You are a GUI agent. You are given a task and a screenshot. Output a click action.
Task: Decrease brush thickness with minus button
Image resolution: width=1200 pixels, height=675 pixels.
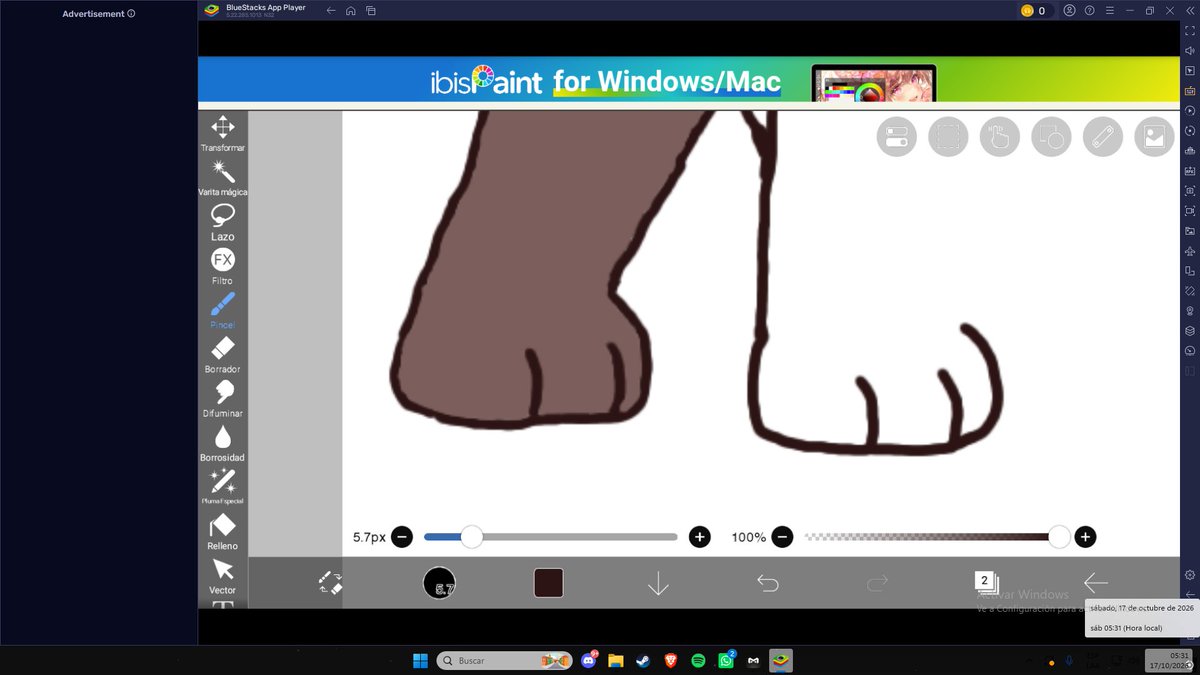tap(402, 537)
